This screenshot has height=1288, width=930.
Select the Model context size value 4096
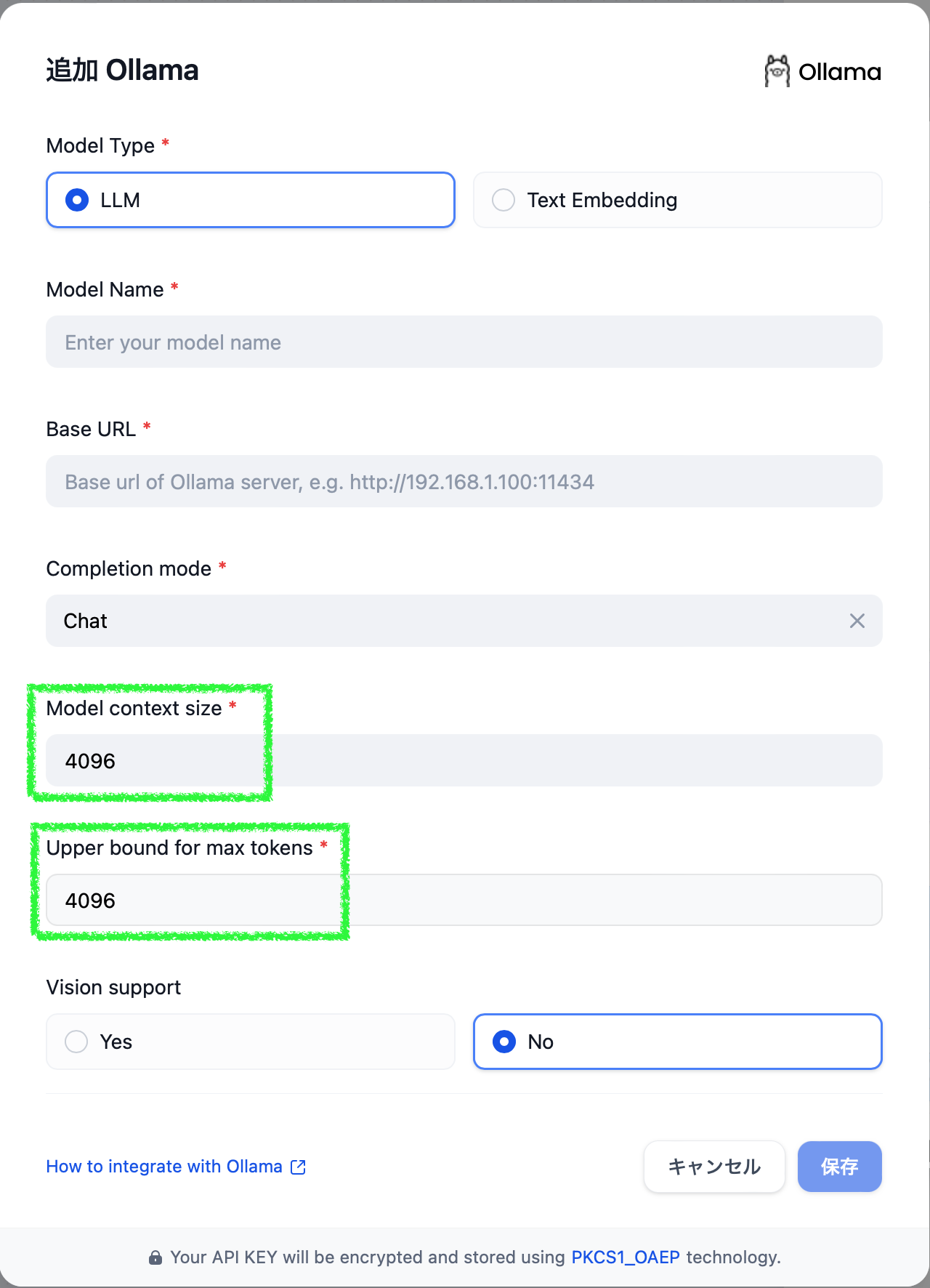[x=464, y=760]
